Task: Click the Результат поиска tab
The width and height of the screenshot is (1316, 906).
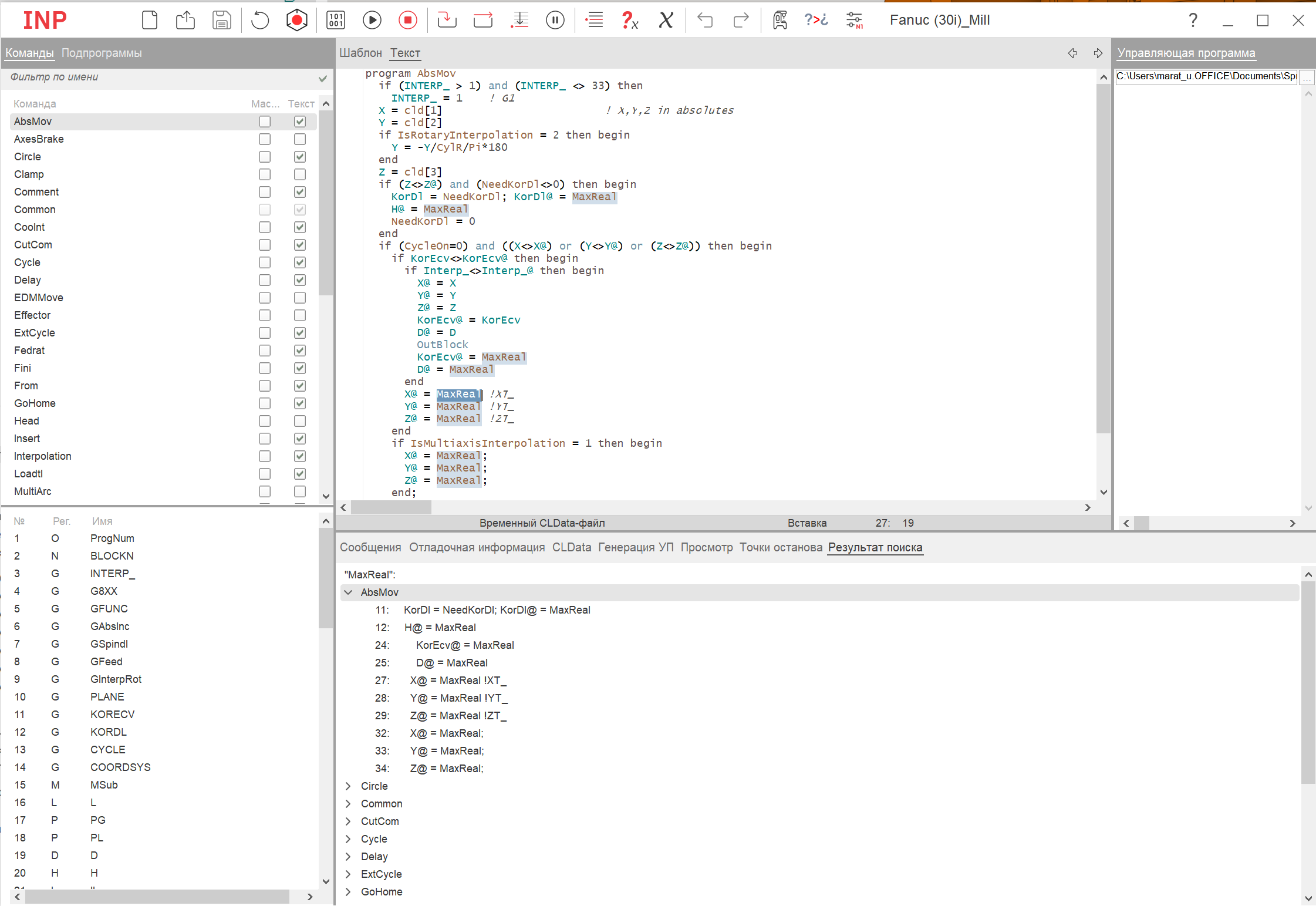Action: (874, 547)
